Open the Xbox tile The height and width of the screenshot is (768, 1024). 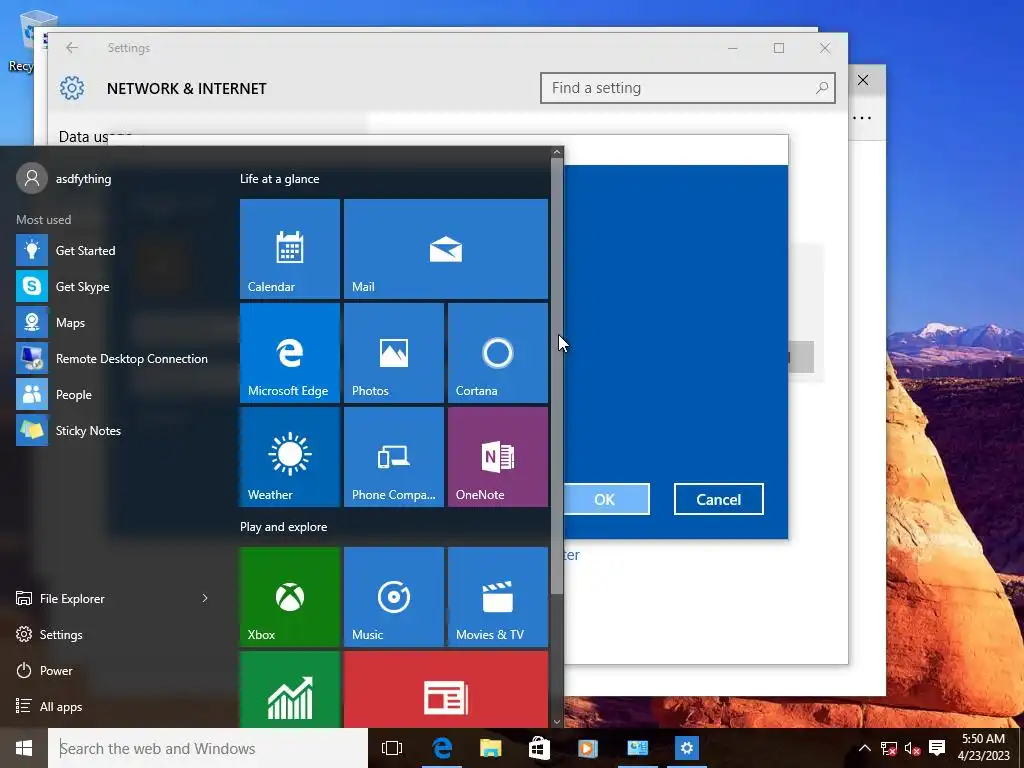290,597
